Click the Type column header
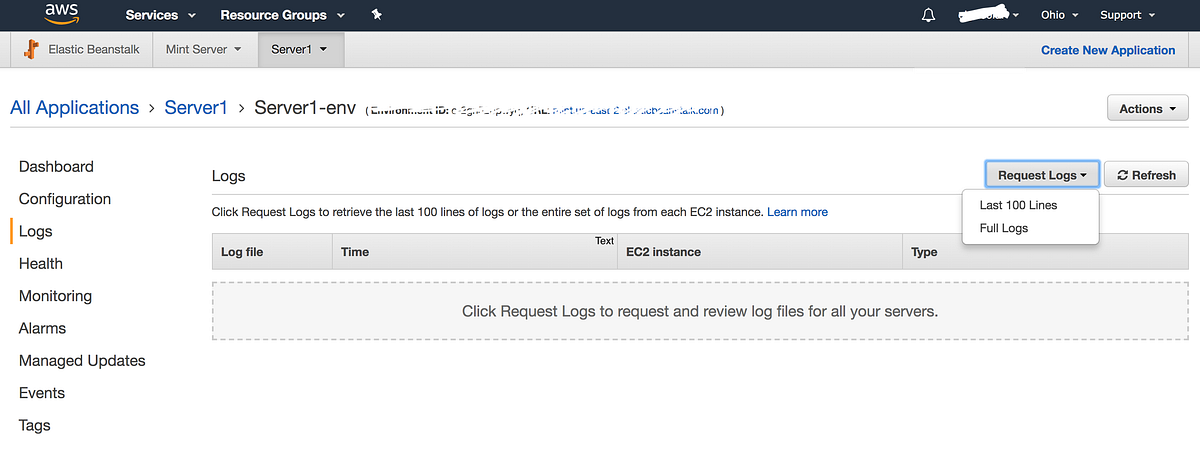 (1045, 252)
